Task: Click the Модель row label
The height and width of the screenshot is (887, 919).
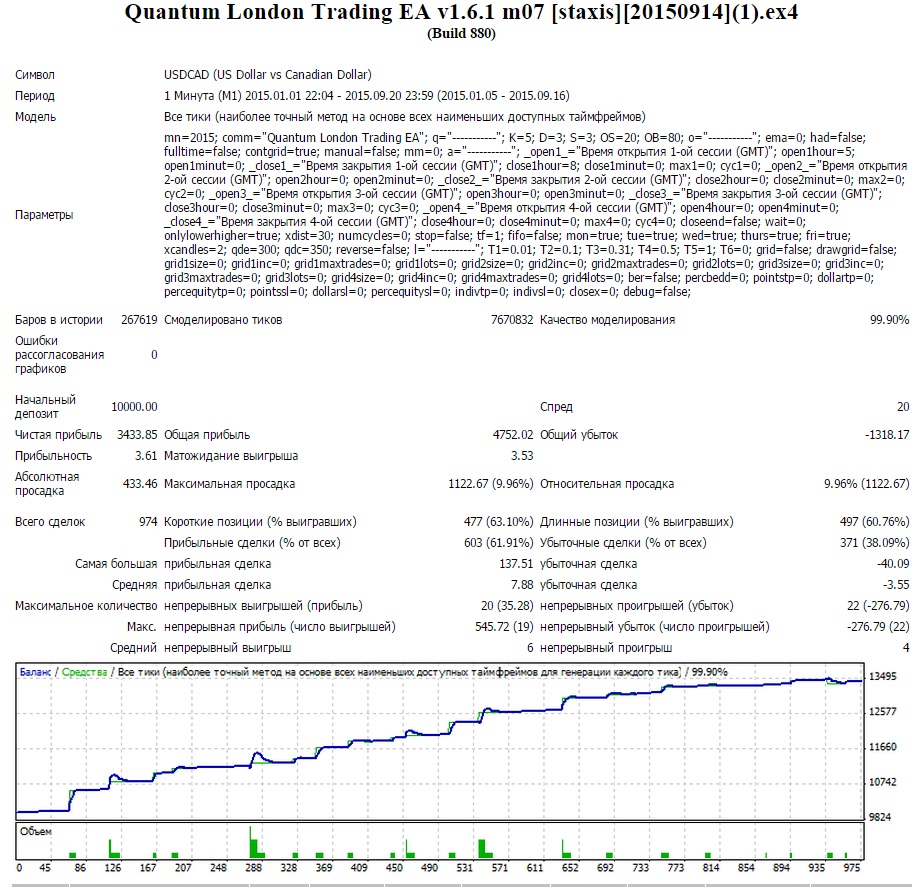Action: (x=35, y=117)
